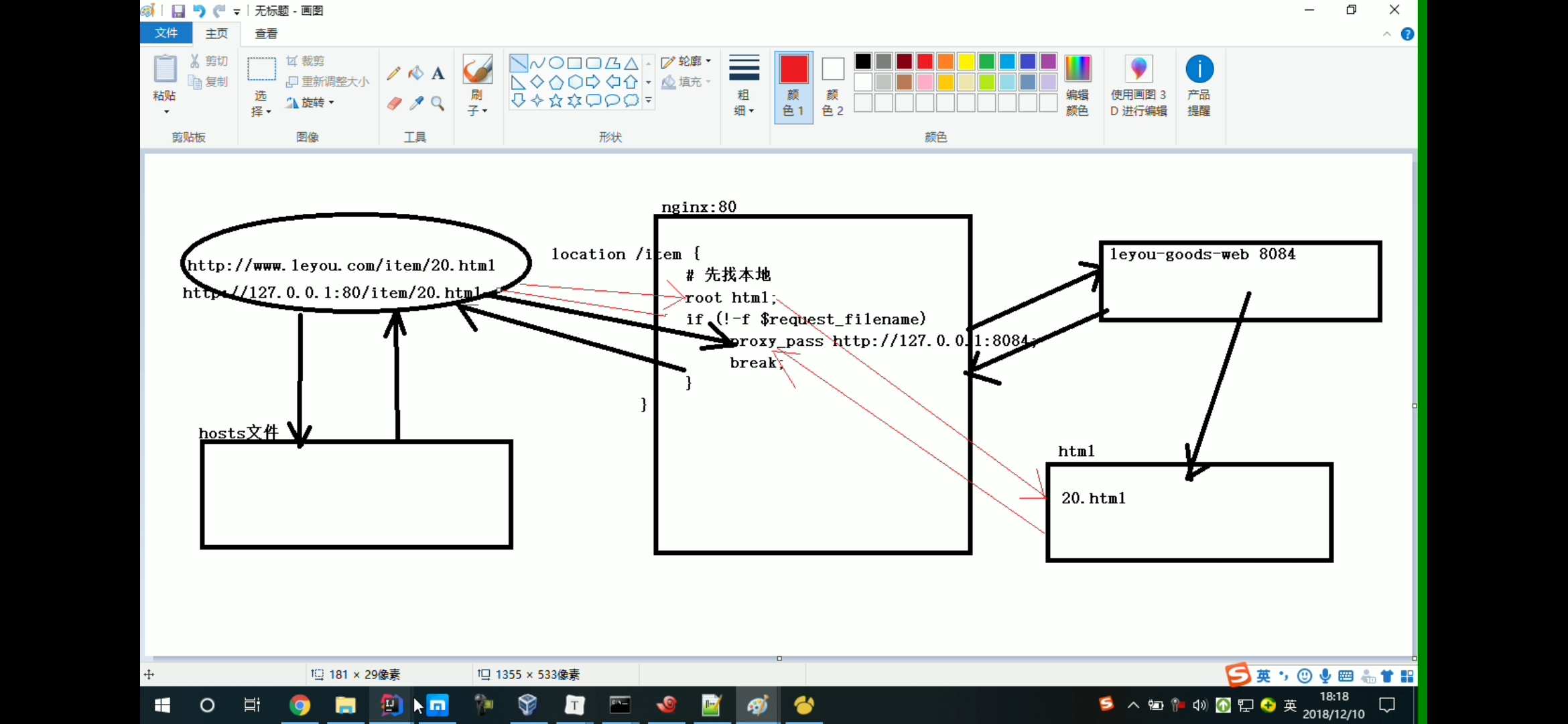
Task: Open the File menu tab
Action: click(166, 33)
